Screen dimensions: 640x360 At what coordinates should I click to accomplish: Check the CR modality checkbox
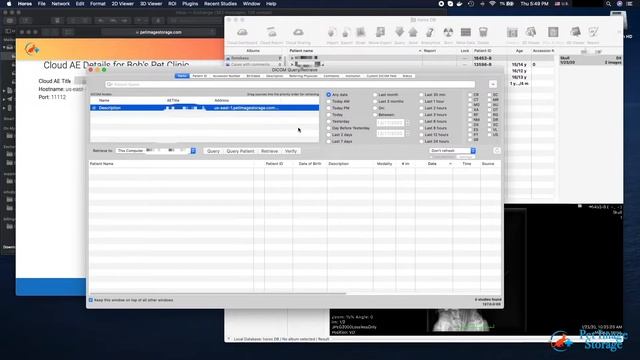(x=470, y=95)
